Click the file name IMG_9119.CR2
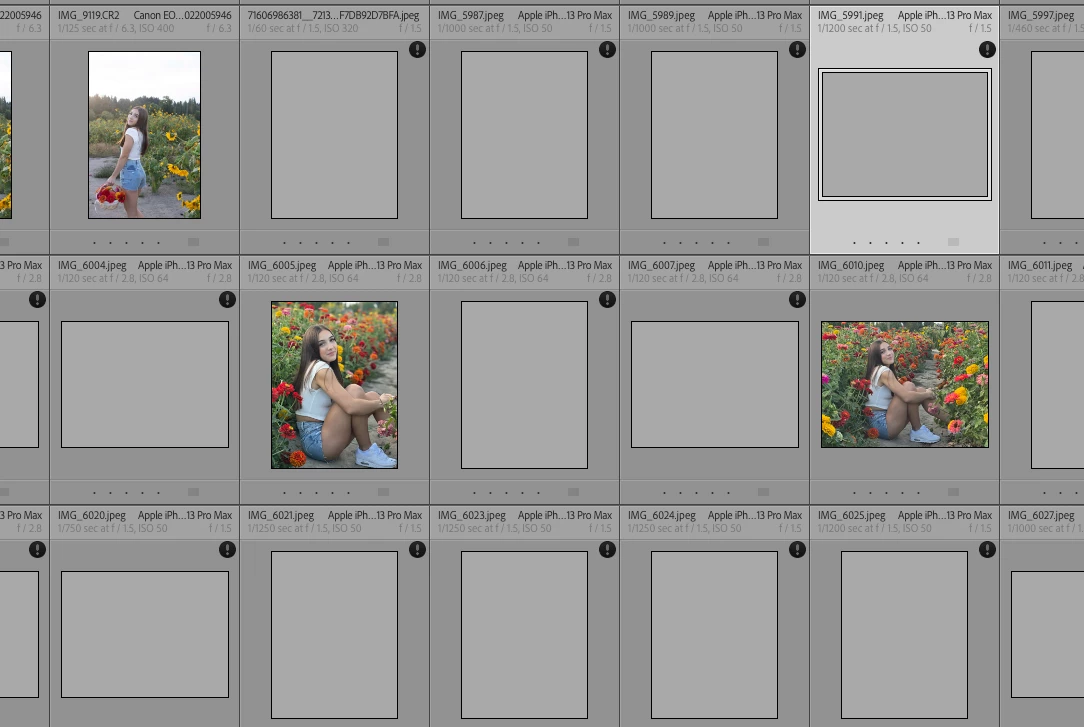The image size is (1084, 727). 88,15
